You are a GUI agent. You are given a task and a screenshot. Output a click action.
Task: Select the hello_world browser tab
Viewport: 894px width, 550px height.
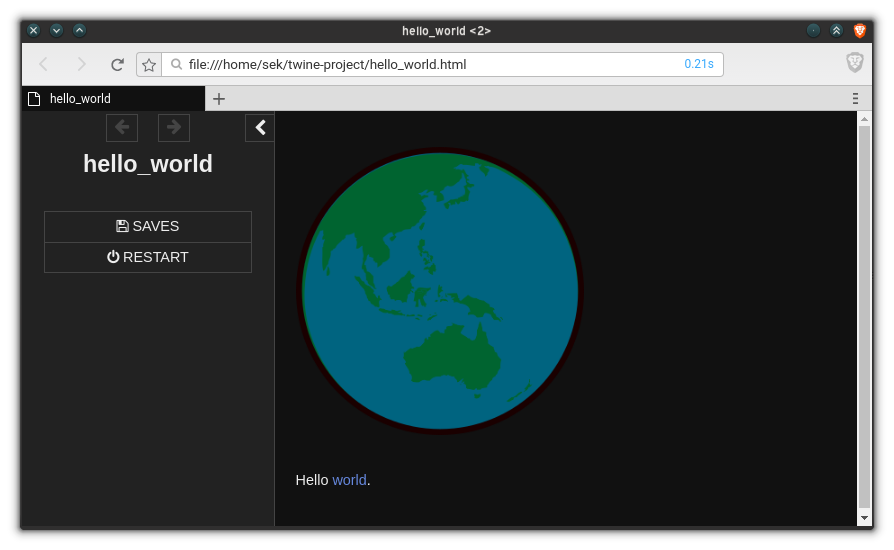[x=112, y=98]
